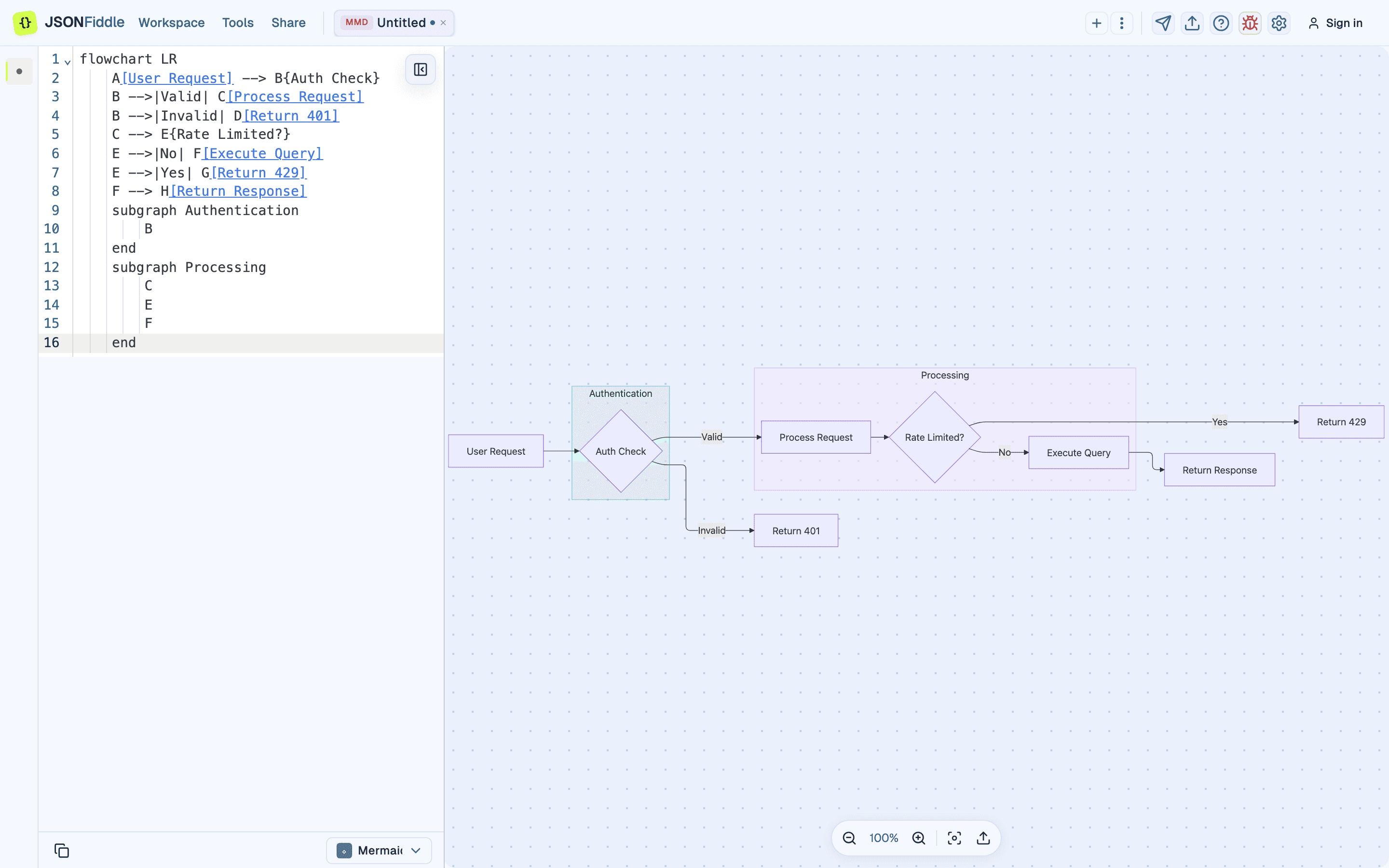Collapse the editor panel with sidebar icon
1389x868 pixels.
pyautogui.click(x=420, y=69)
